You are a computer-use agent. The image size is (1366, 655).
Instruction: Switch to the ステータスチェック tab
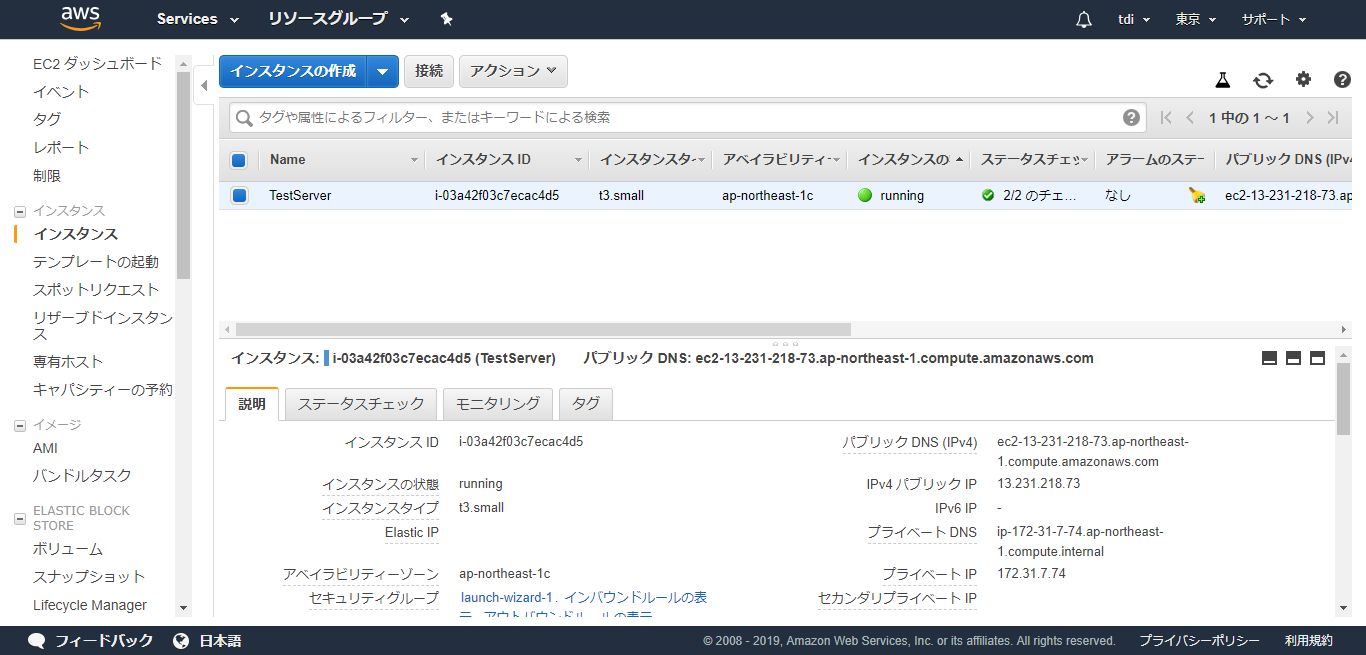[361, 403]
